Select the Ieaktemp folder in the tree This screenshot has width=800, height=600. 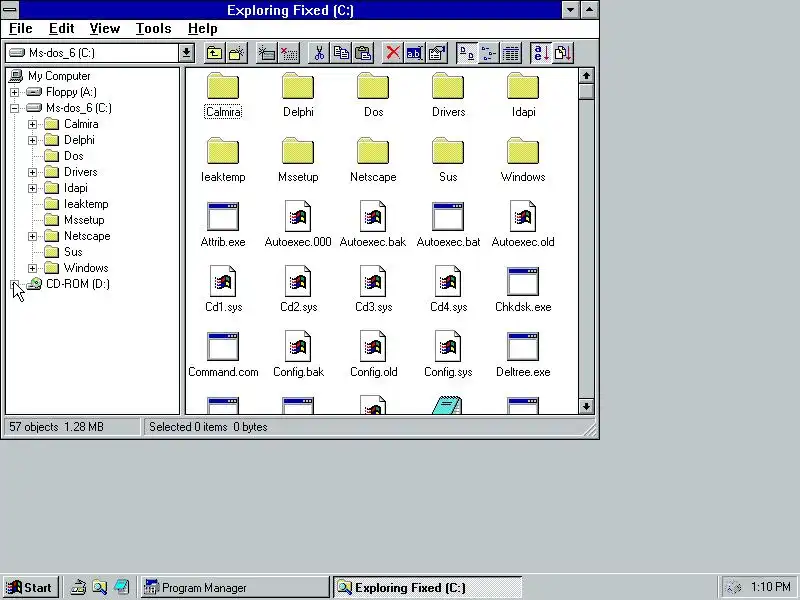(86, 204)
